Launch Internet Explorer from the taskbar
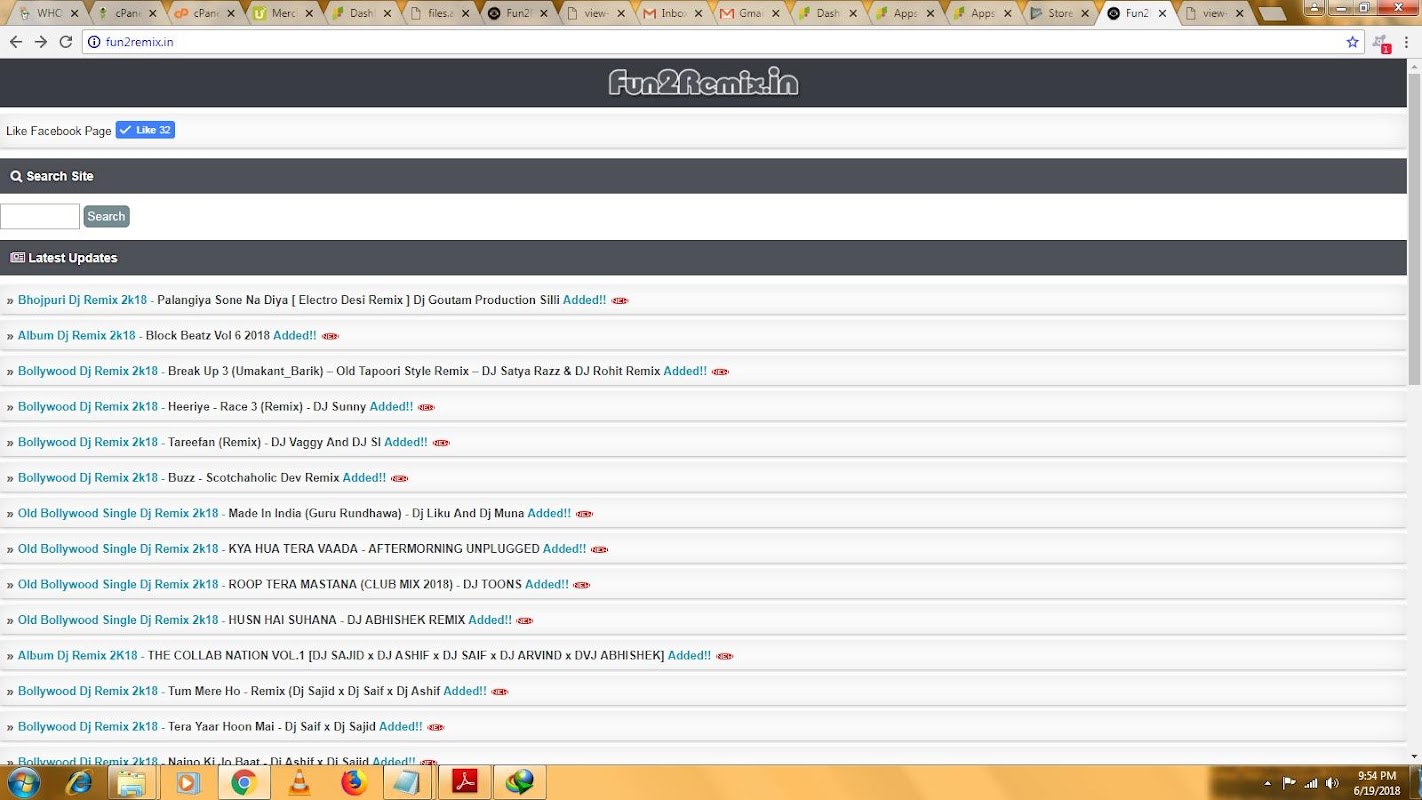 [79, 782]
